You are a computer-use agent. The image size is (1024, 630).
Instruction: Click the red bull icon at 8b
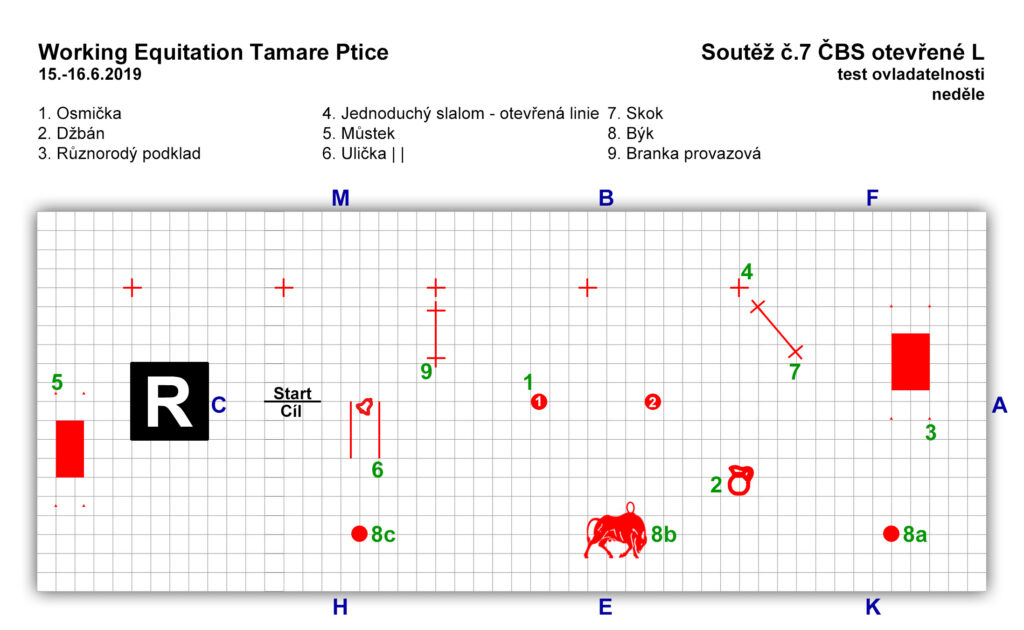coord(615,530)
